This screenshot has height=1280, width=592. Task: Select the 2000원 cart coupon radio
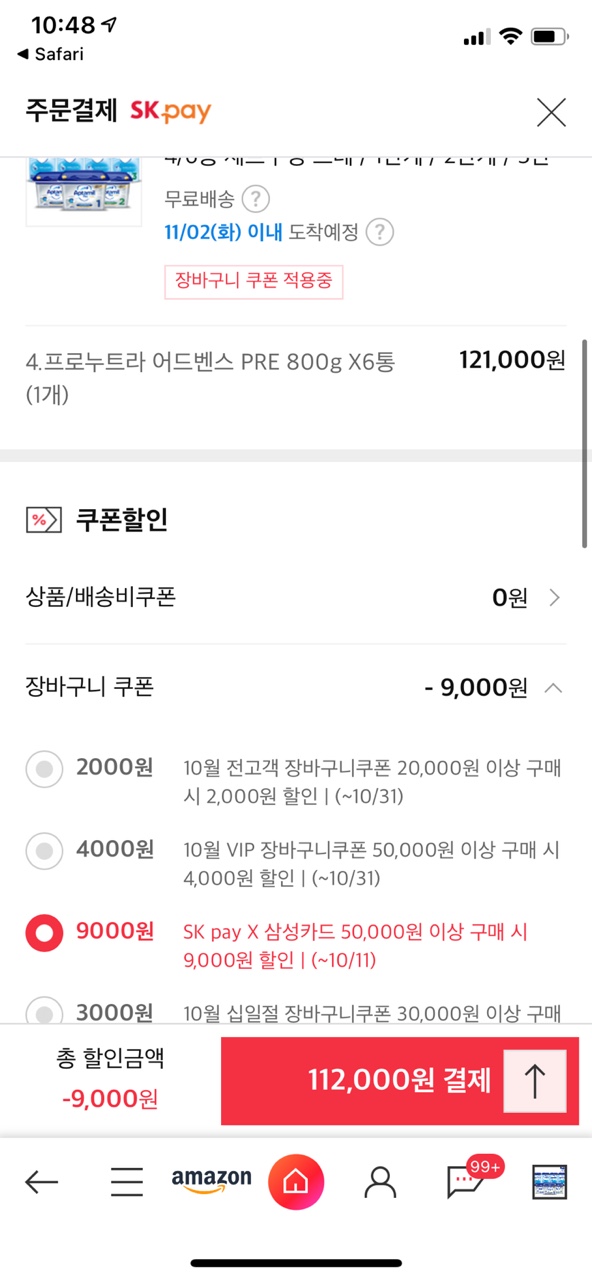click(43, 769)
